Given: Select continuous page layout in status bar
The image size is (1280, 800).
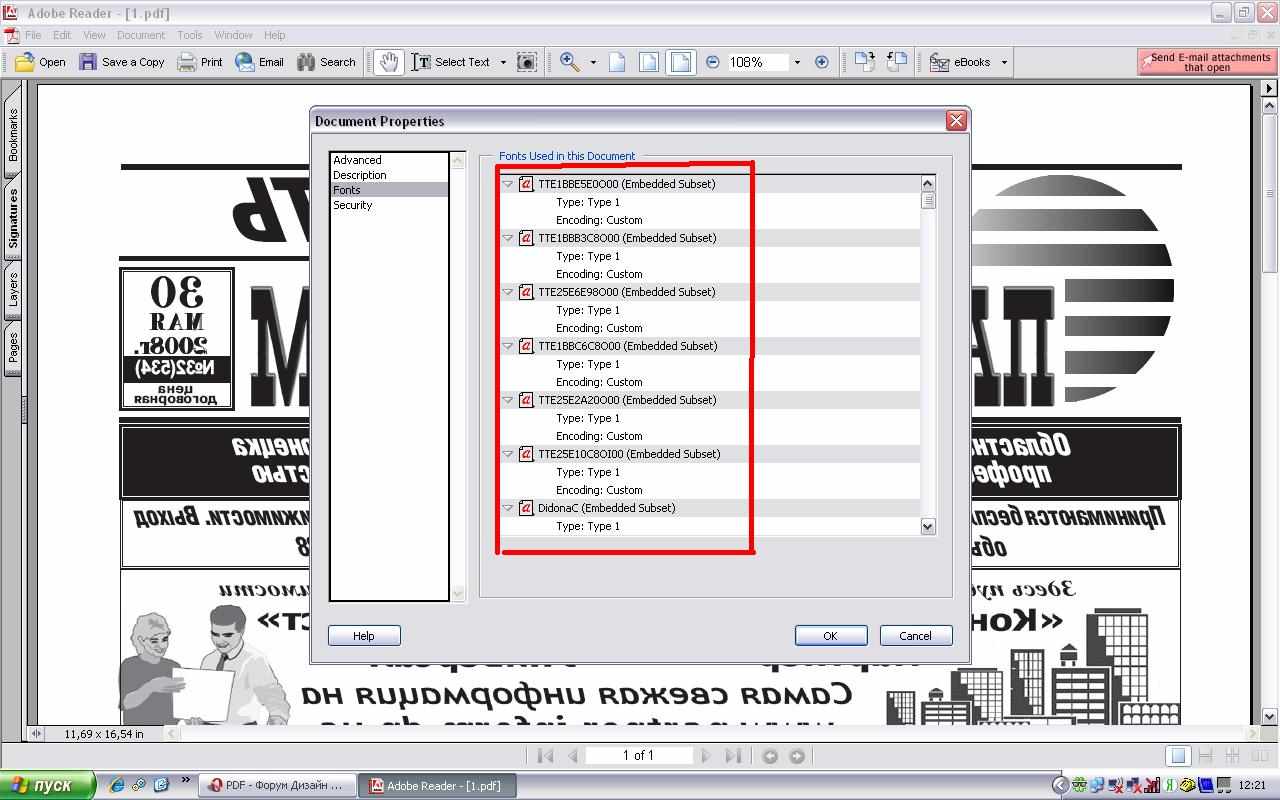Looking at the screenshot, I should pos(1205,756).
